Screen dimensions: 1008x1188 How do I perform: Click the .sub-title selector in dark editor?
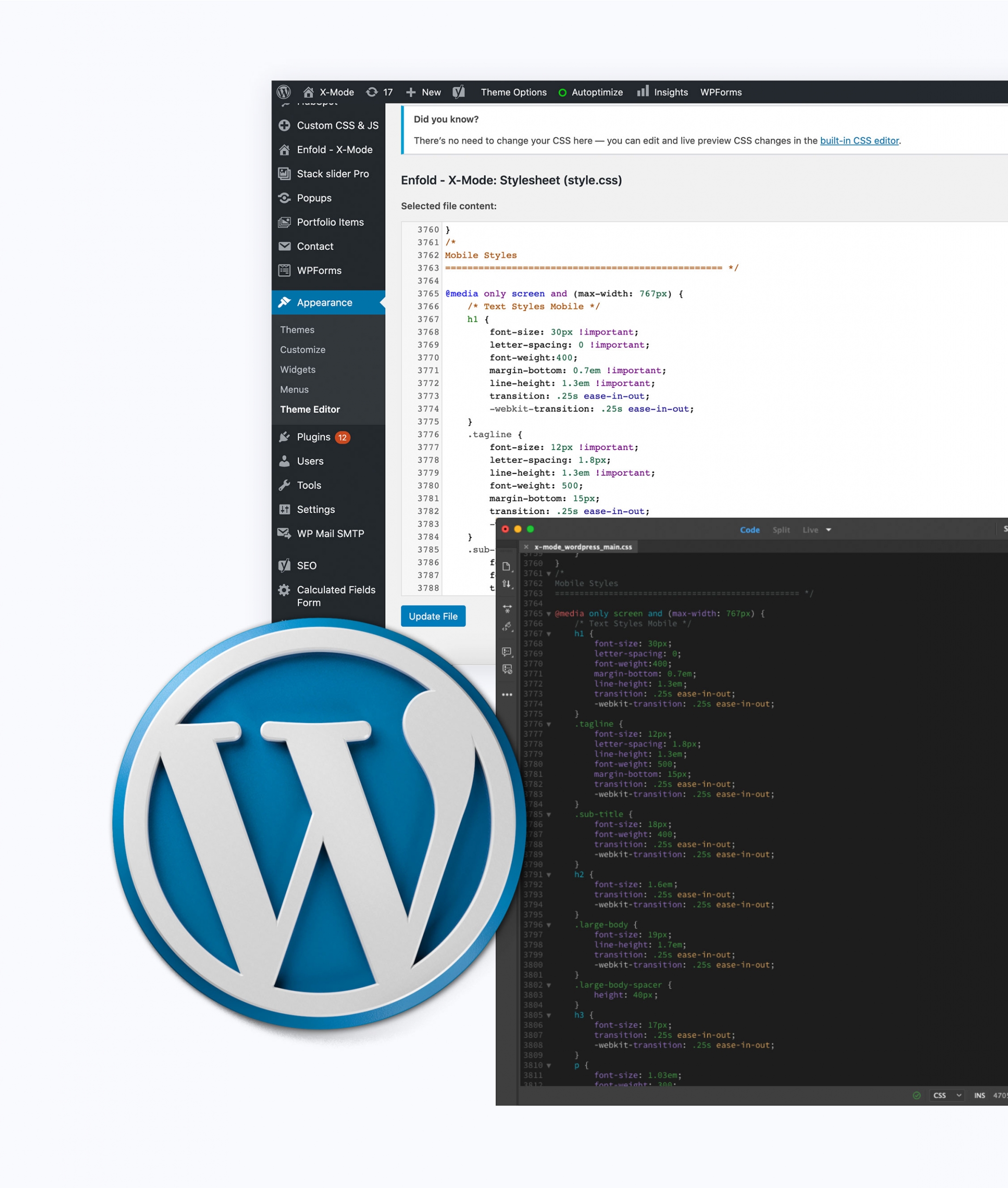599,814
